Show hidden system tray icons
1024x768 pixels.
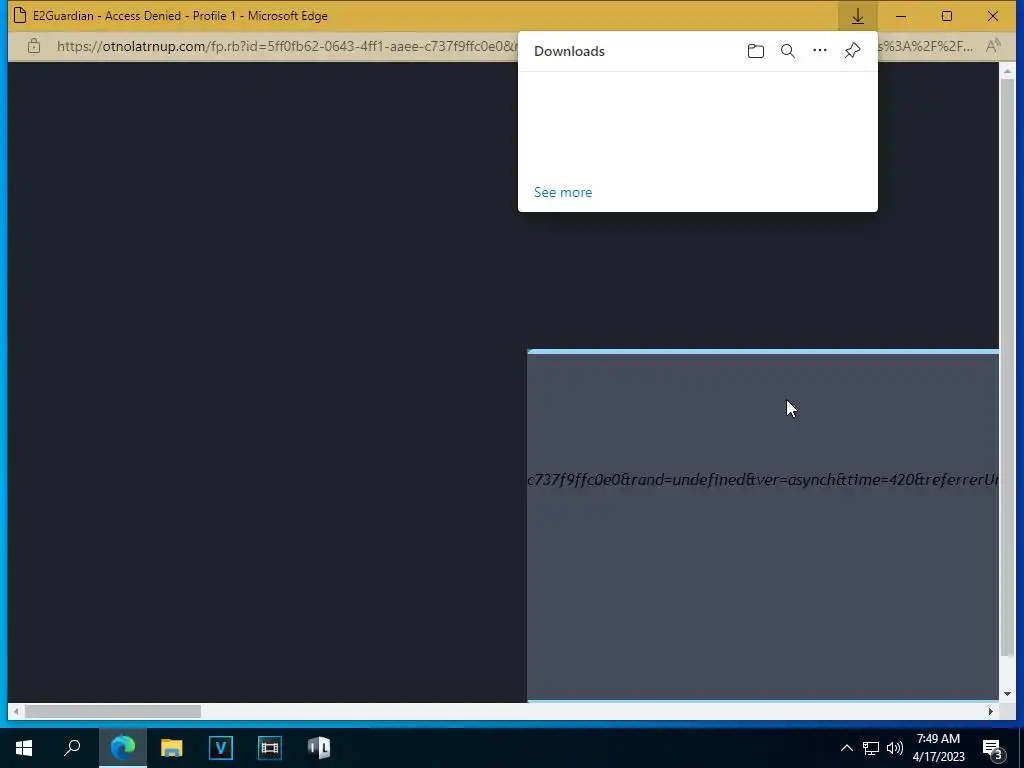pos(846,748)
